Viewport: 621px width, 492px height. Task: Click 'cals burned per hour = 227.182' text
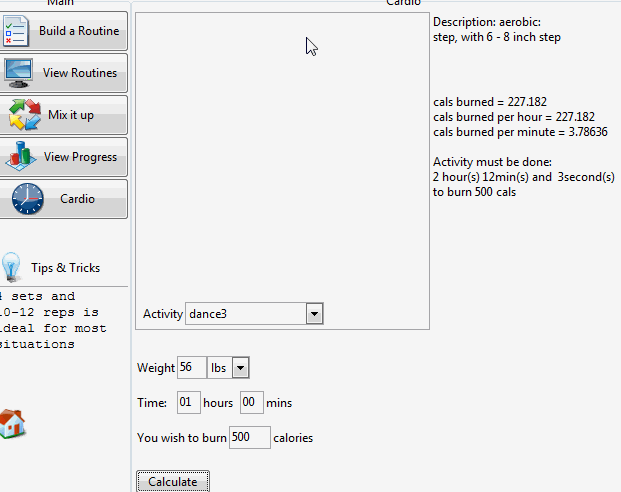point(514,117)
